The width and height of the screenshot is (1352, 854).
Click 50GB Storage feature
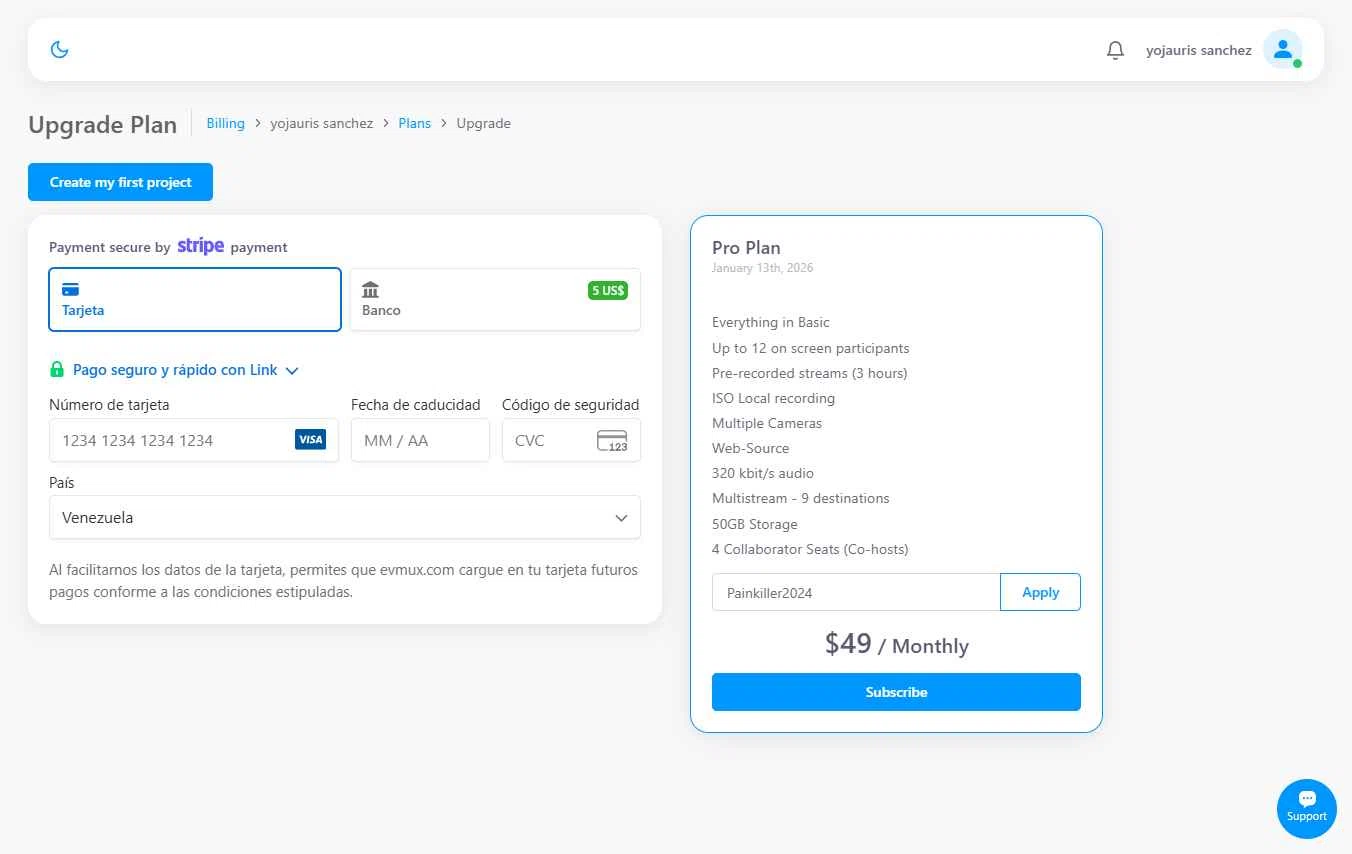click(x=755, y=524)
